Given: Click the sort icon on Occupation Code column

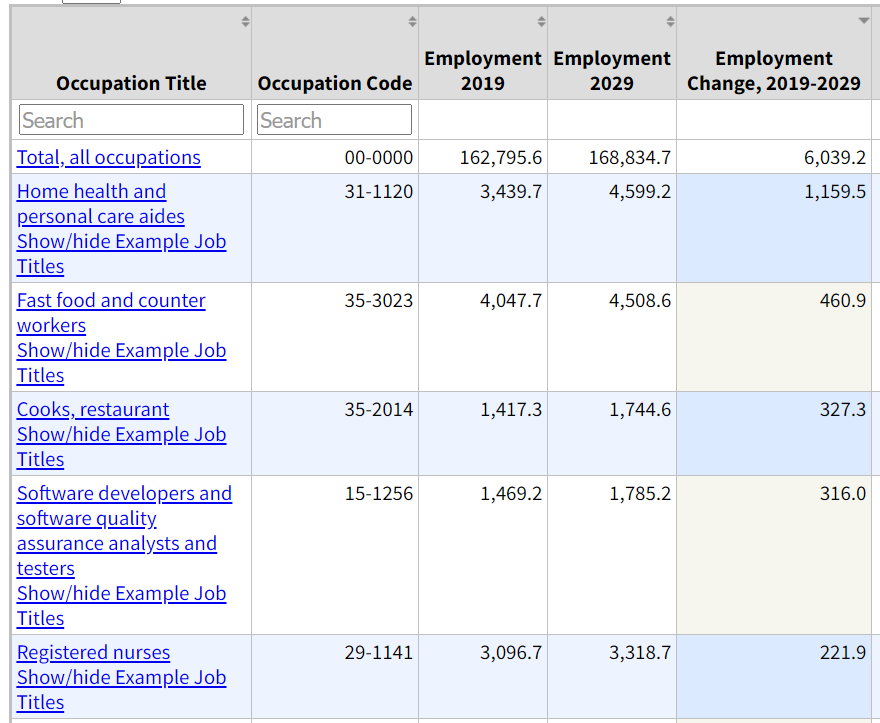Looking at the screenshot, I should 415,20.
